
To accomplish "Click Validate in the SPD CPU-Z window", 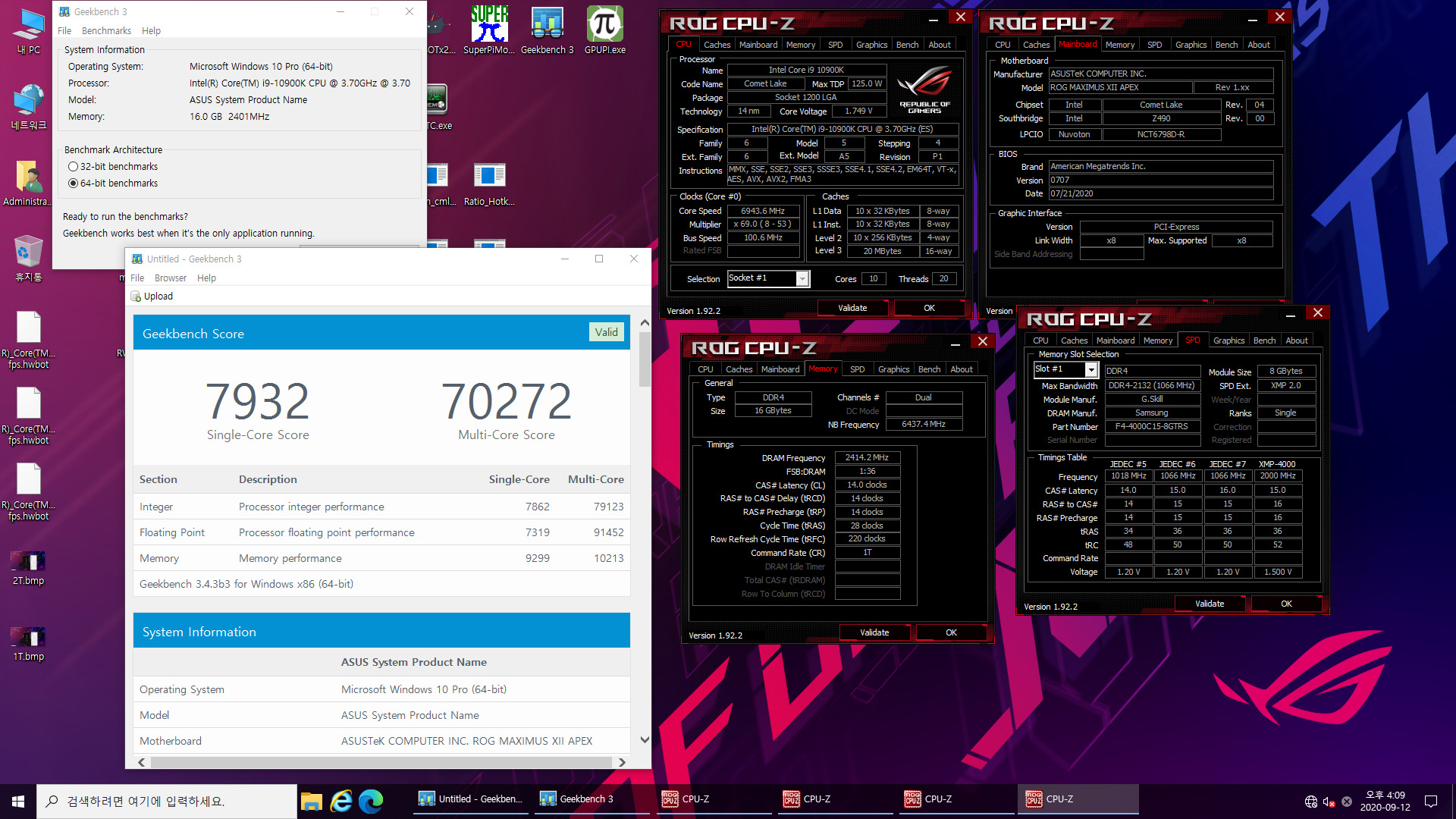I will pyautogui.click(x=1210, y=604).
